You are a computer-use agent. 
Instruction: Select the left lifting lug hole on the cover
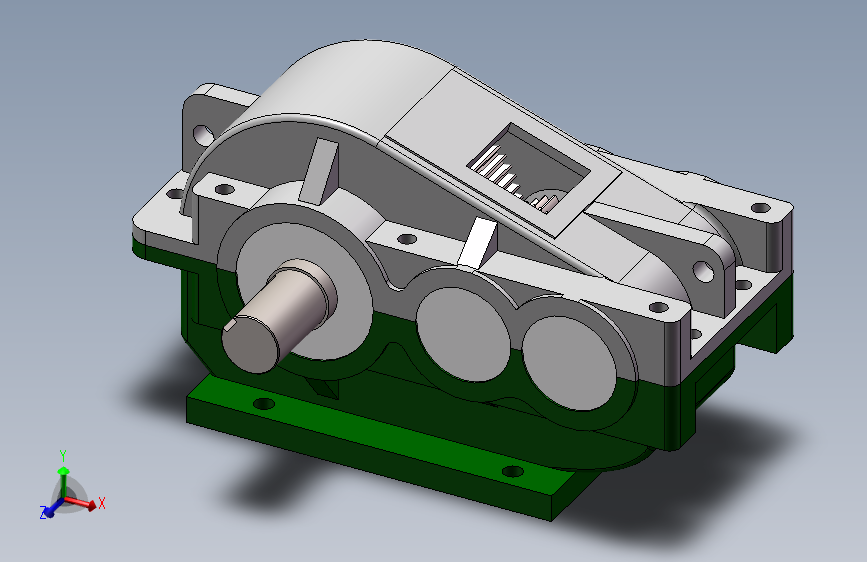click(x=202, y=134)
